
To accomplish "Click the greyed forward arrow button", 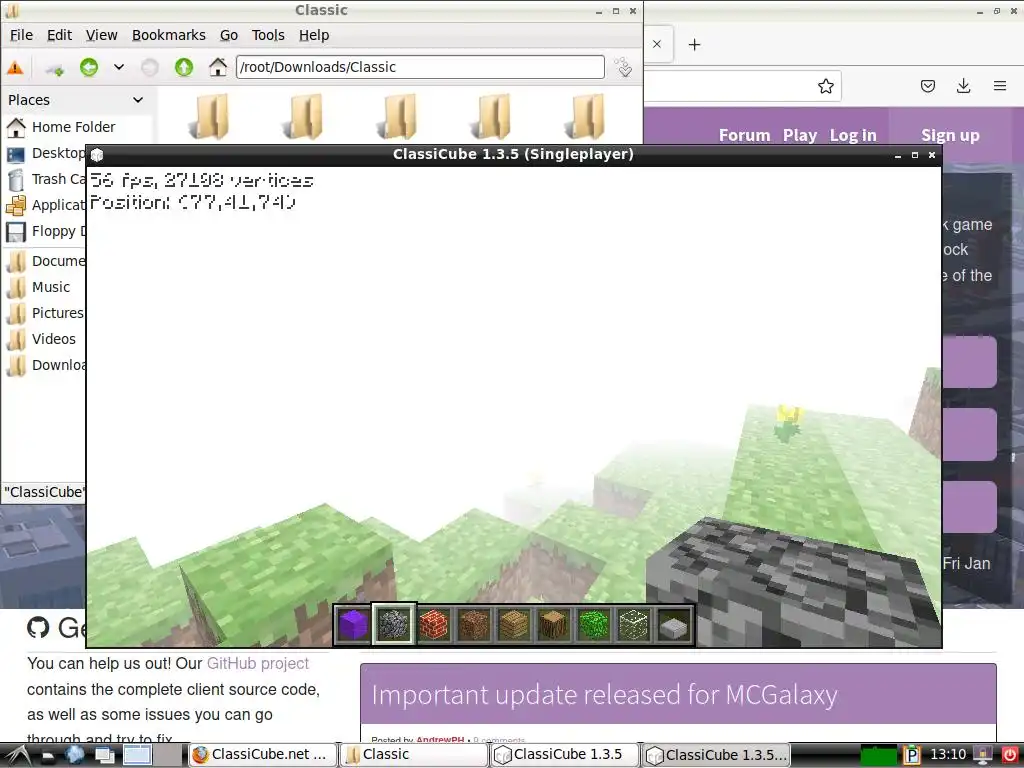I will point(150,67).
